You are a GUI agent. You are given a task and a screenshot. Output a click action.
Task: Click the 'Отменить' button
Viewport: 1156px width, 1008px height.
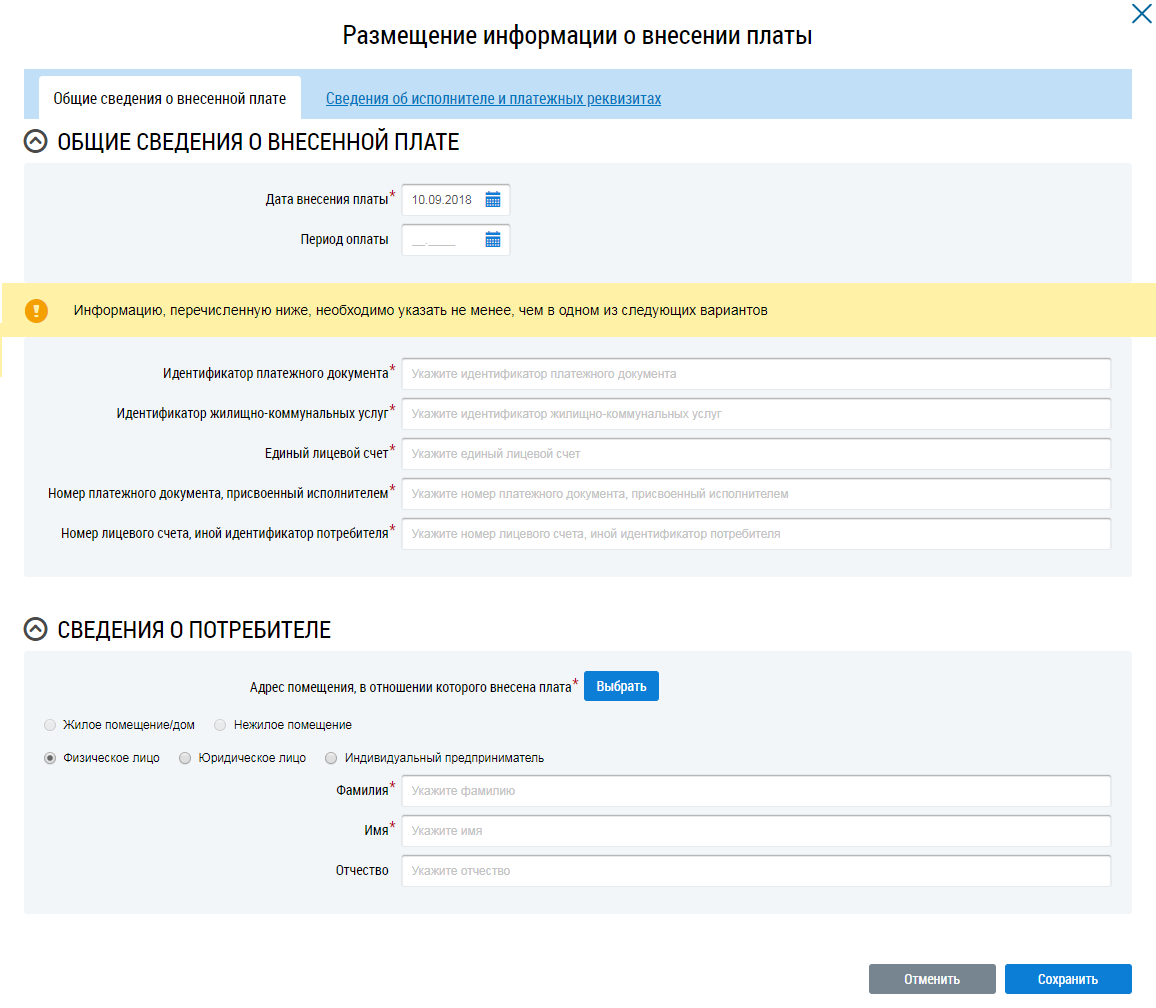point(931,979)
